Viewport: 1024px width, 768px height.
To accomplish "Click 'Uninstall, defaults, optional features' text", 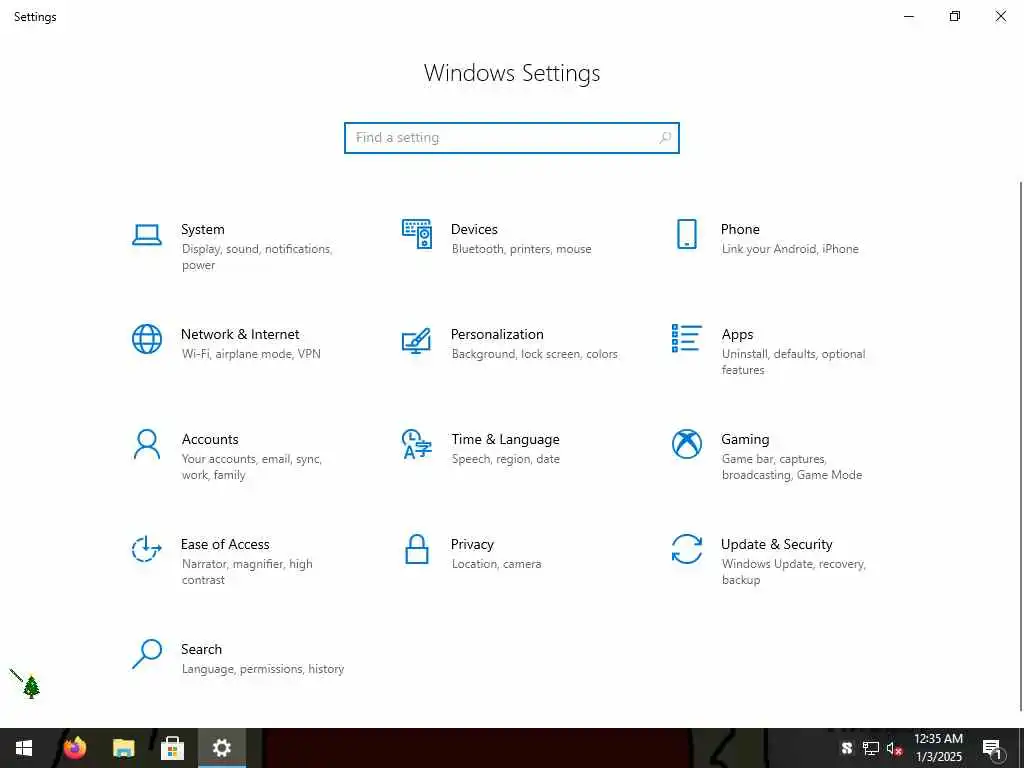I will (793, 362).
